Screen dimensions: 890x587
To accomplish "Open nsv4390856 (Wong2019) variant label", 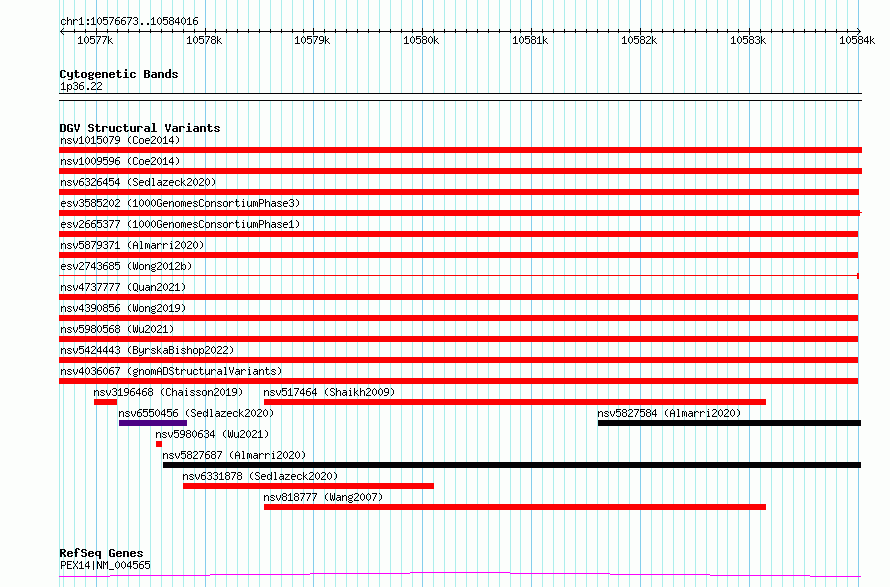I will click(x=123, y=308).
